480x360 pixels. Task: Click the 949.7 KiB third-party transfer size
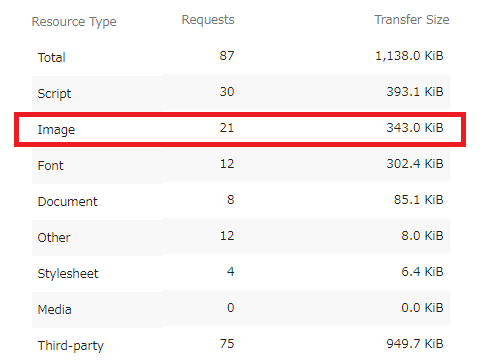coord(415,344)
